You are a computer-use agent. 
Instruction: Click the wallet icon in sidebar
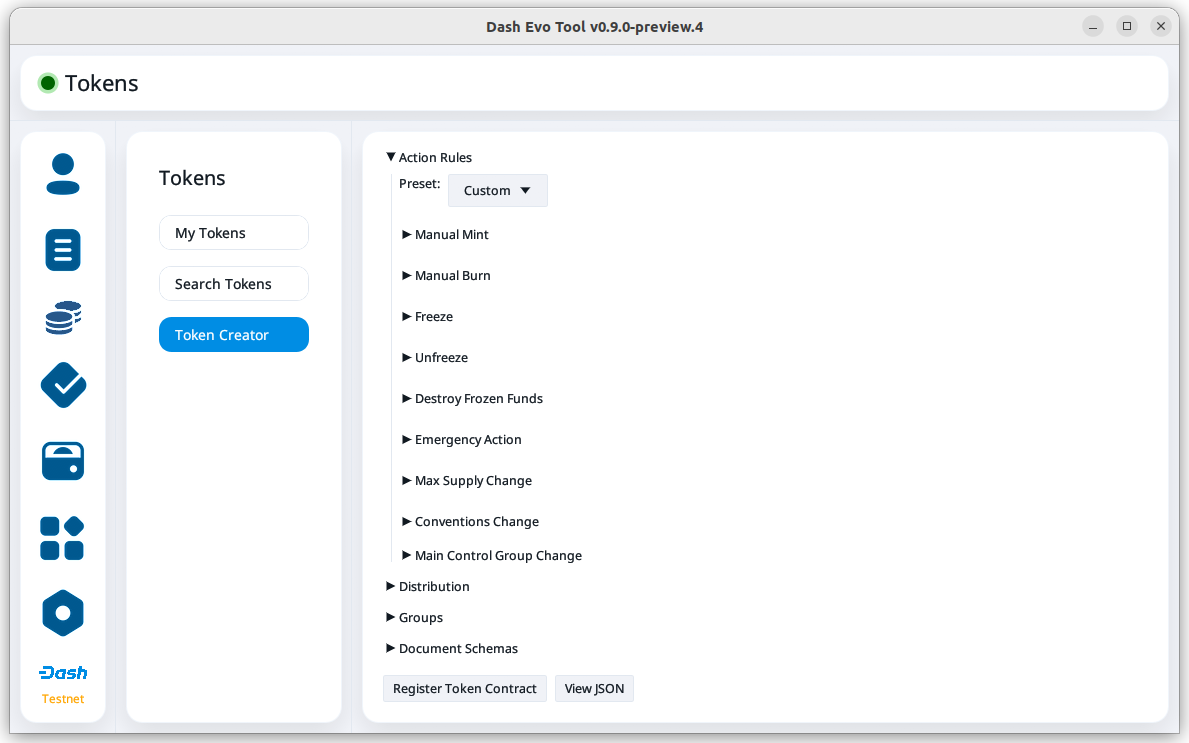(63, 461)
